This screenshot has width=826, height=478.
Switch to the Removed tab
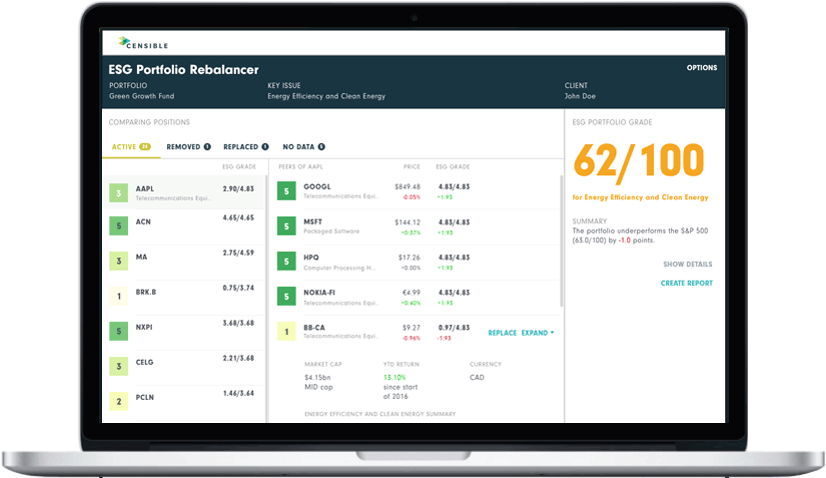click(188, 147)
